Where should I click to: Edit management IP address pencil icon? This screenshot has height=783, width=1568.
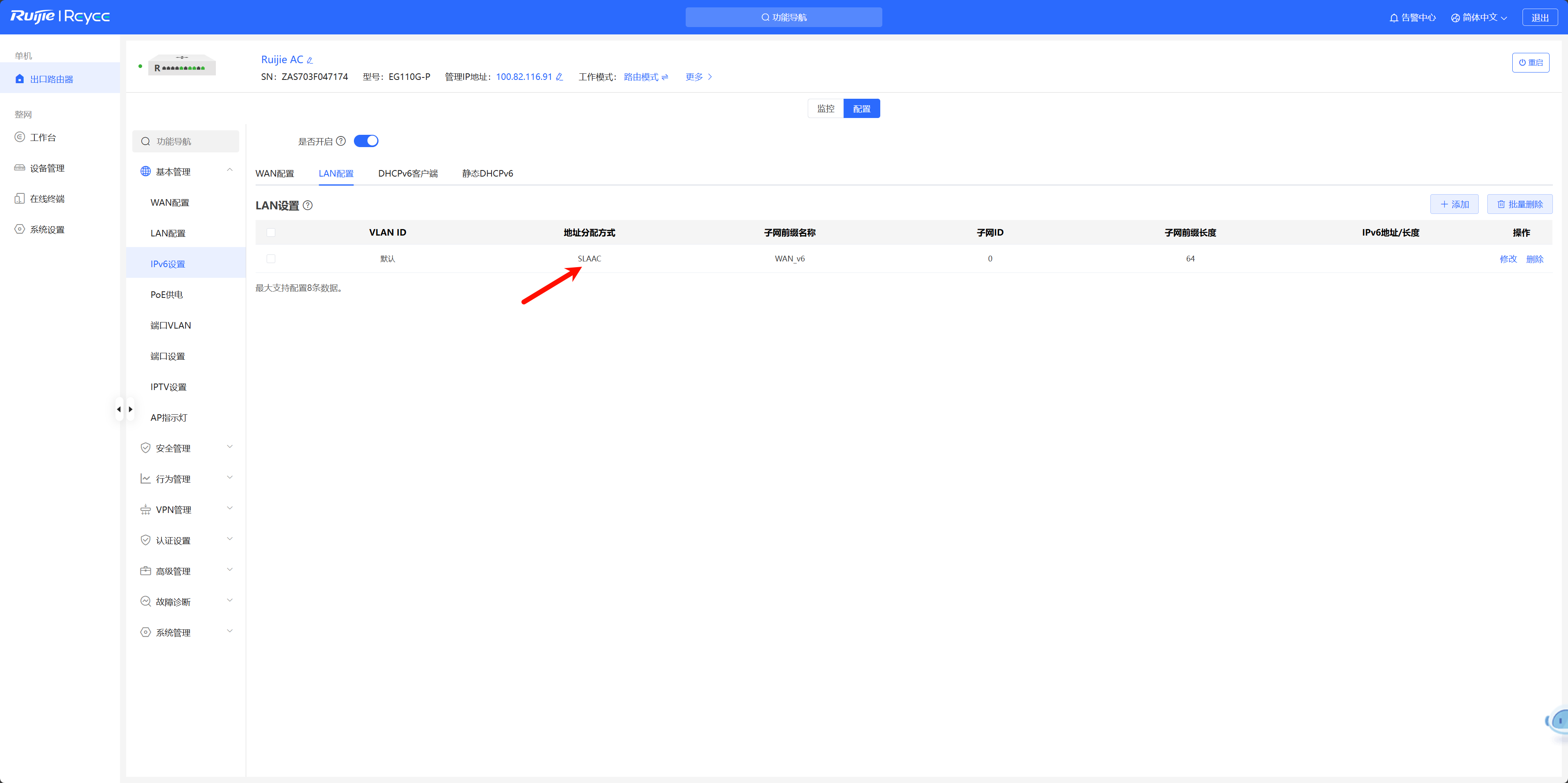pyautogui.click(x=560, y=77)
